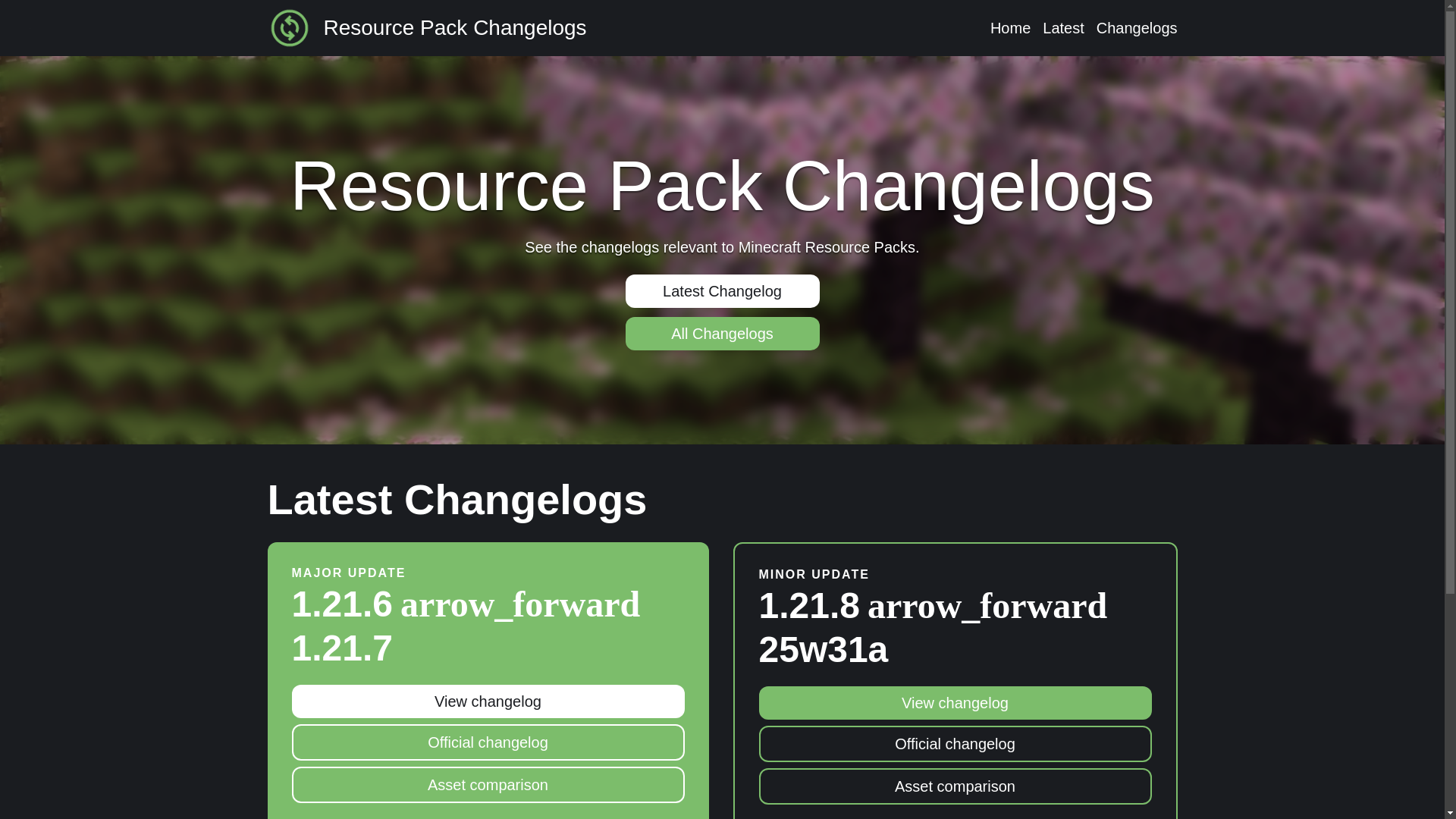Click the '1.21.6 arrow_forward 1.21.7' card title
Viewport: 1456px width, 819px height.
pos(466,626)
